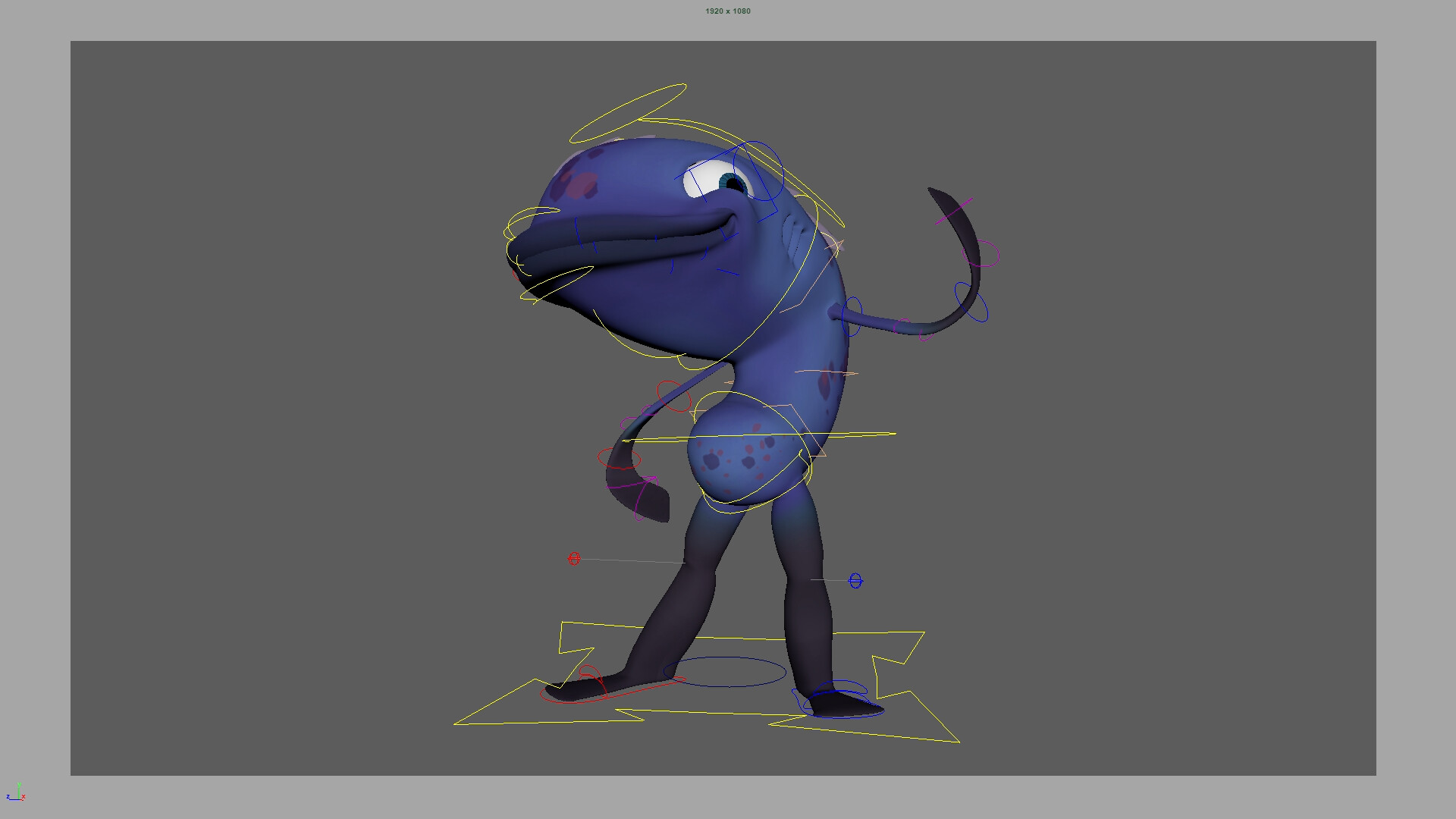Click the Z axis label on the axis indicator
The image size is (1456, 819).
click(x=8, y=796)
